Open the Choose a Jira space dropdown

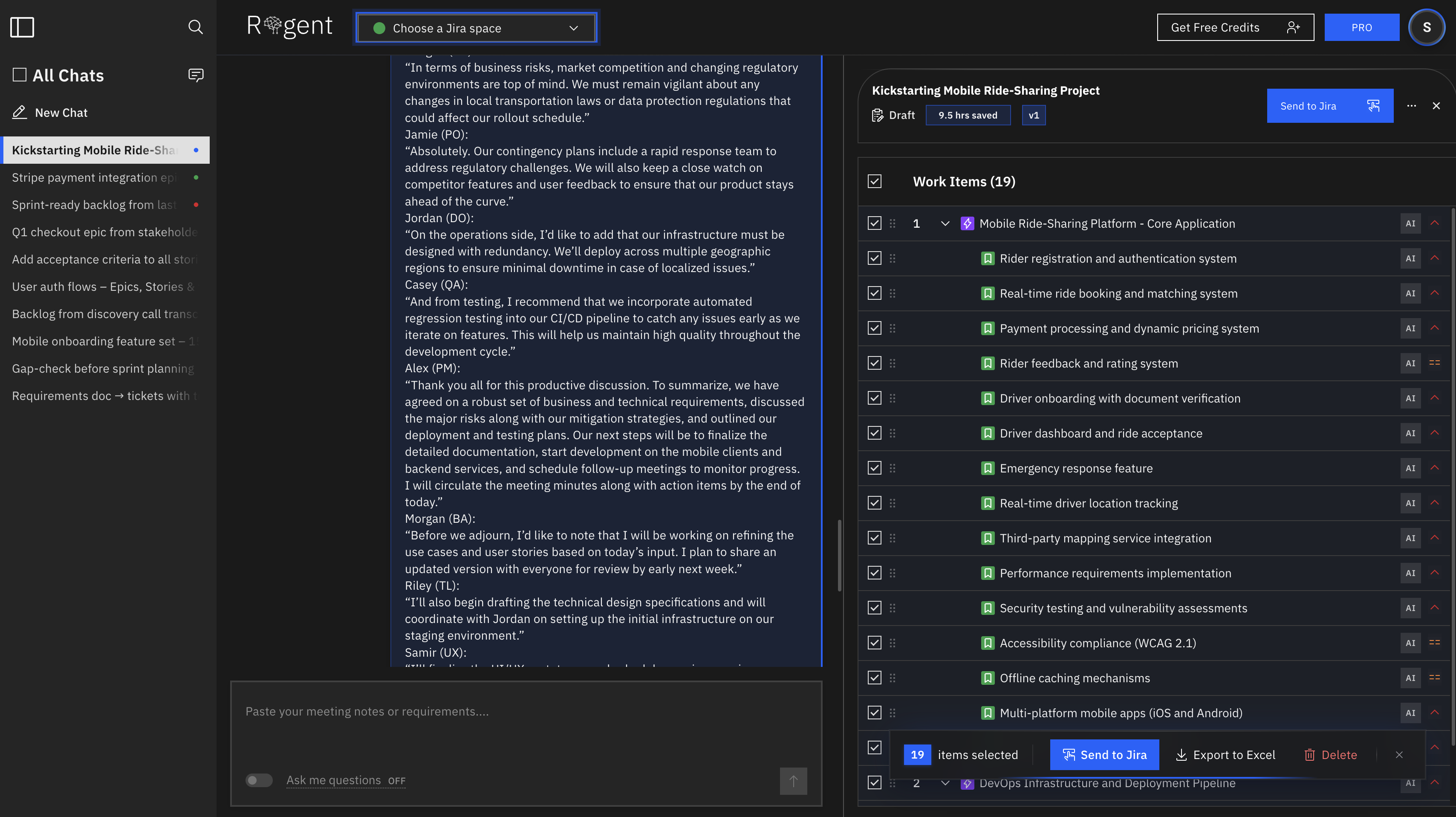point(476,28)
